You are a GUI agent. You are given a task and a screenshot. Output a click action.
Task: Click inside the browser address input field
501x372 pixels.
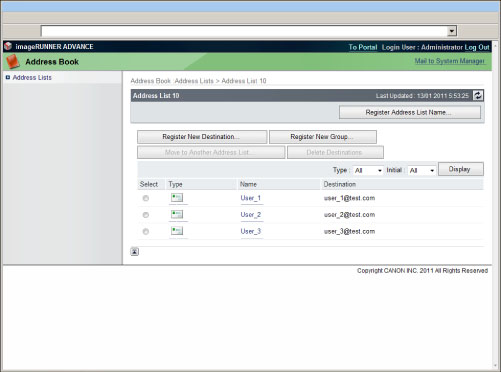[244, 31]
